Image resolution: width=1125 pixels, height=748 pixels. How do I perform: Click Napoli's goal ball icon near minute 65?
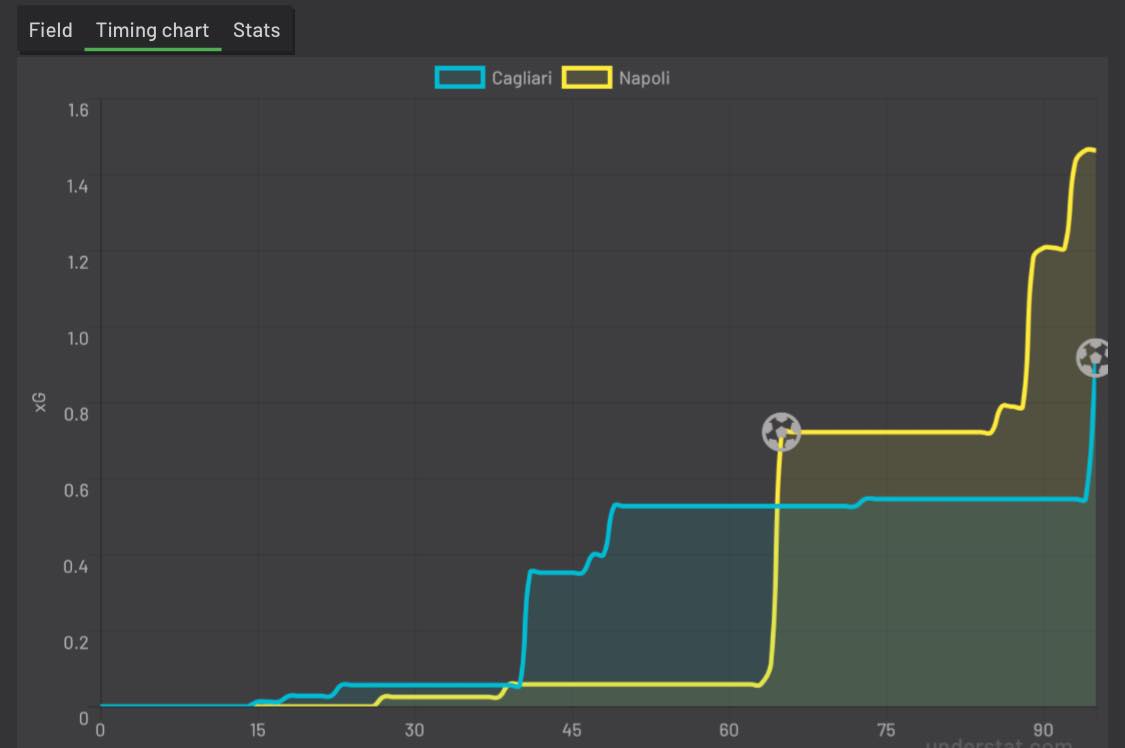pos(781,432)
